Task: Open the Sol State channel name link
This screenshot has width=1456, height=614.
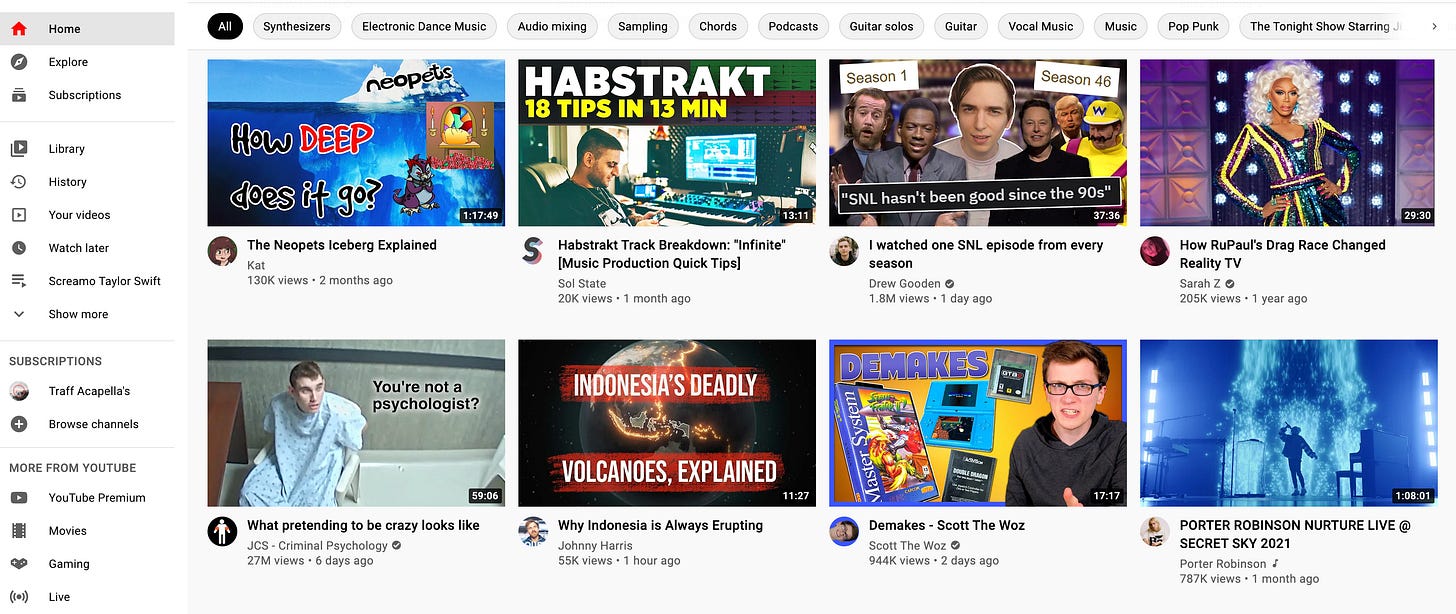Action: coord(582,284)
